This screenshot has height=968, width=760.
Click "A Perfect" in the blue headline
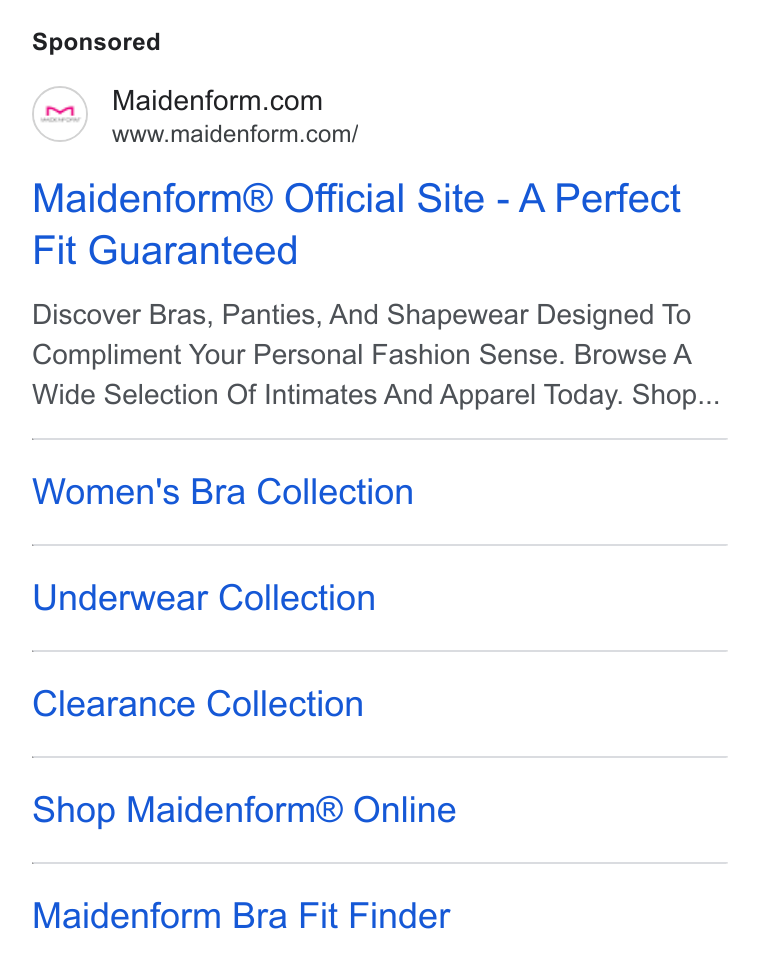coord(599,199)
